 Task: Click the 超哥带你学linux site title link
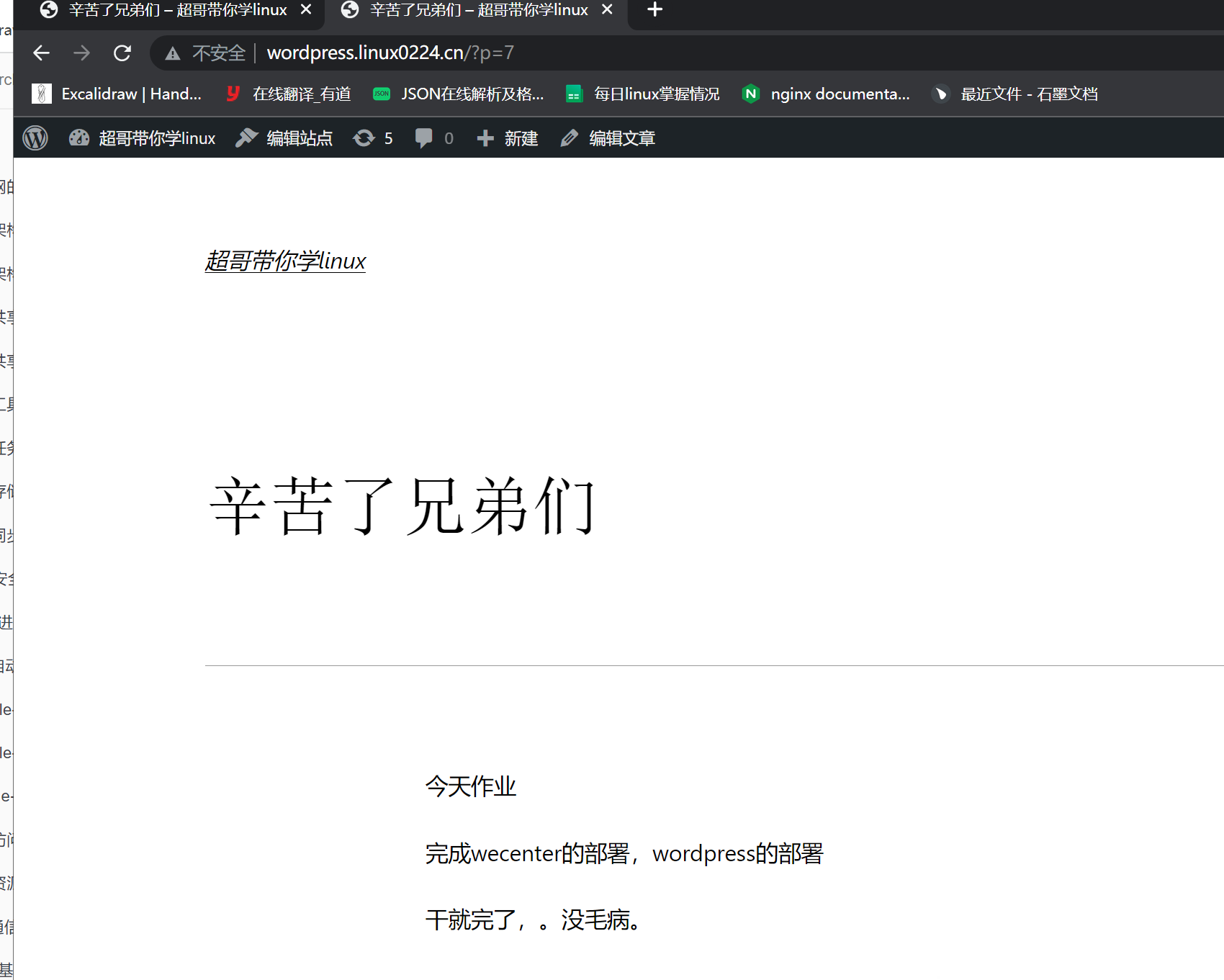coord(285,260)
